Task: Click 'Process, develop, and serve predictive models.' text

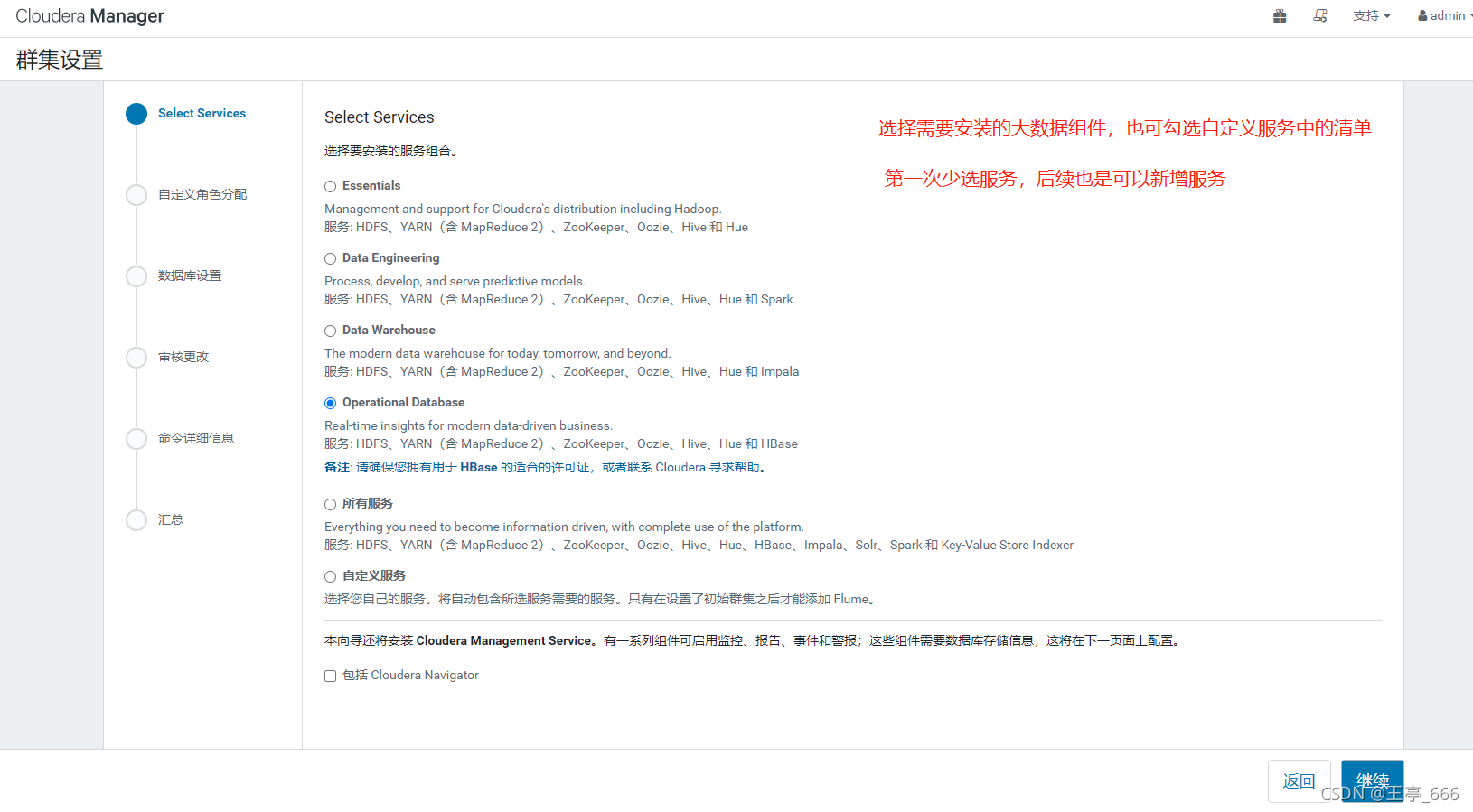Action: click(x=455, y=281)
